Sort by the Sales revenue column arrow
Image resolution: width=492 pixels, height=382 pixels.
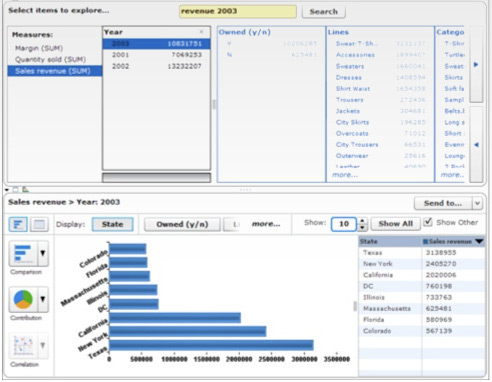(x=479, y=241)
